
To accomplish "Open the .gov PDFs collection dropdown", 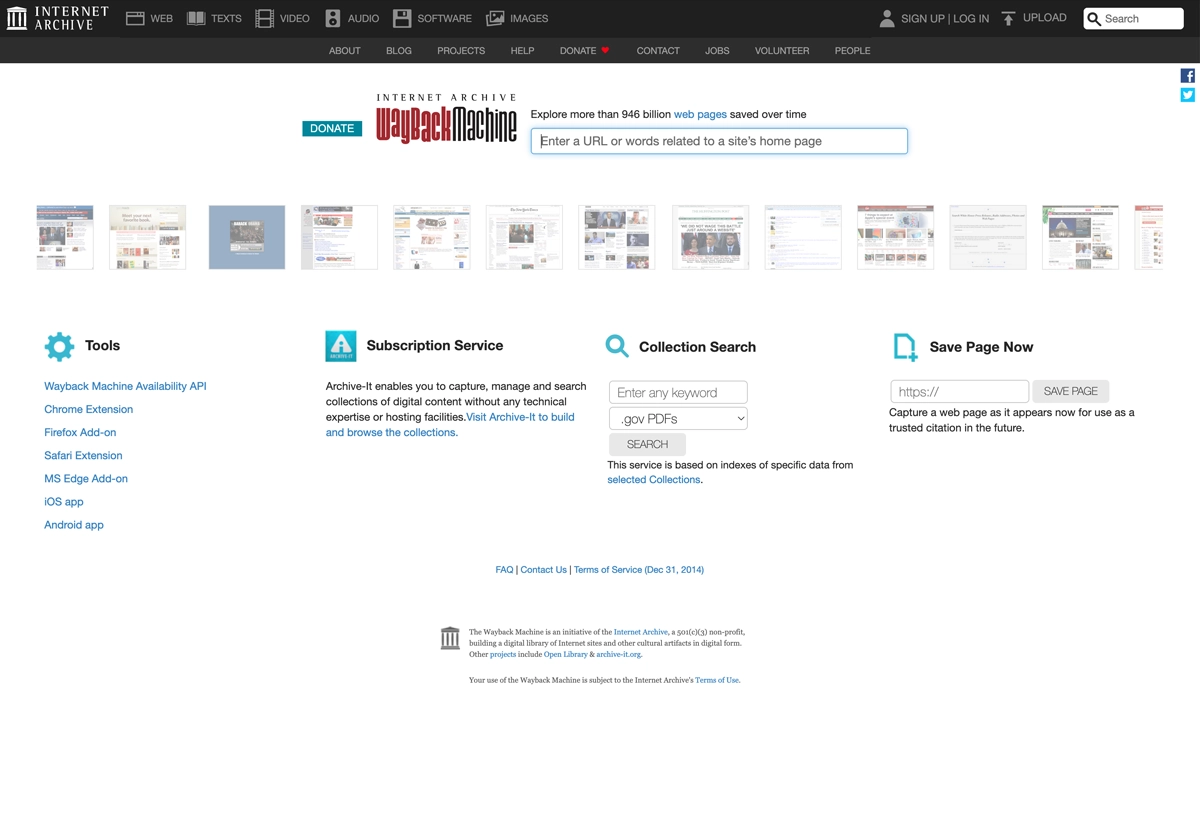I will pos(678,418).
